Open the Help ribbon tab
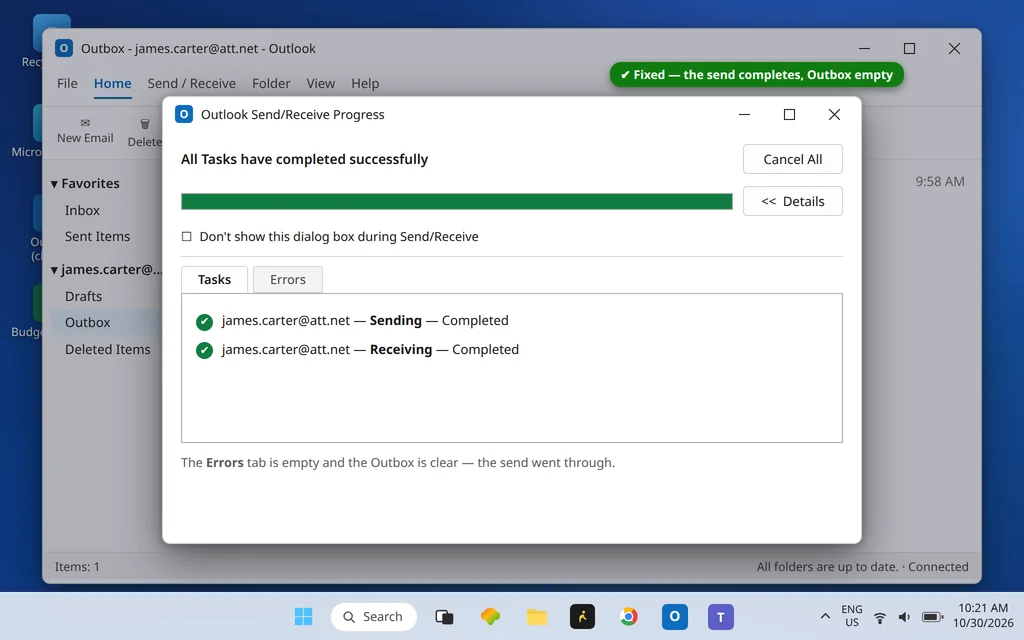The height and width of the screenshot is (640, 1024). (x=365, y=84)
